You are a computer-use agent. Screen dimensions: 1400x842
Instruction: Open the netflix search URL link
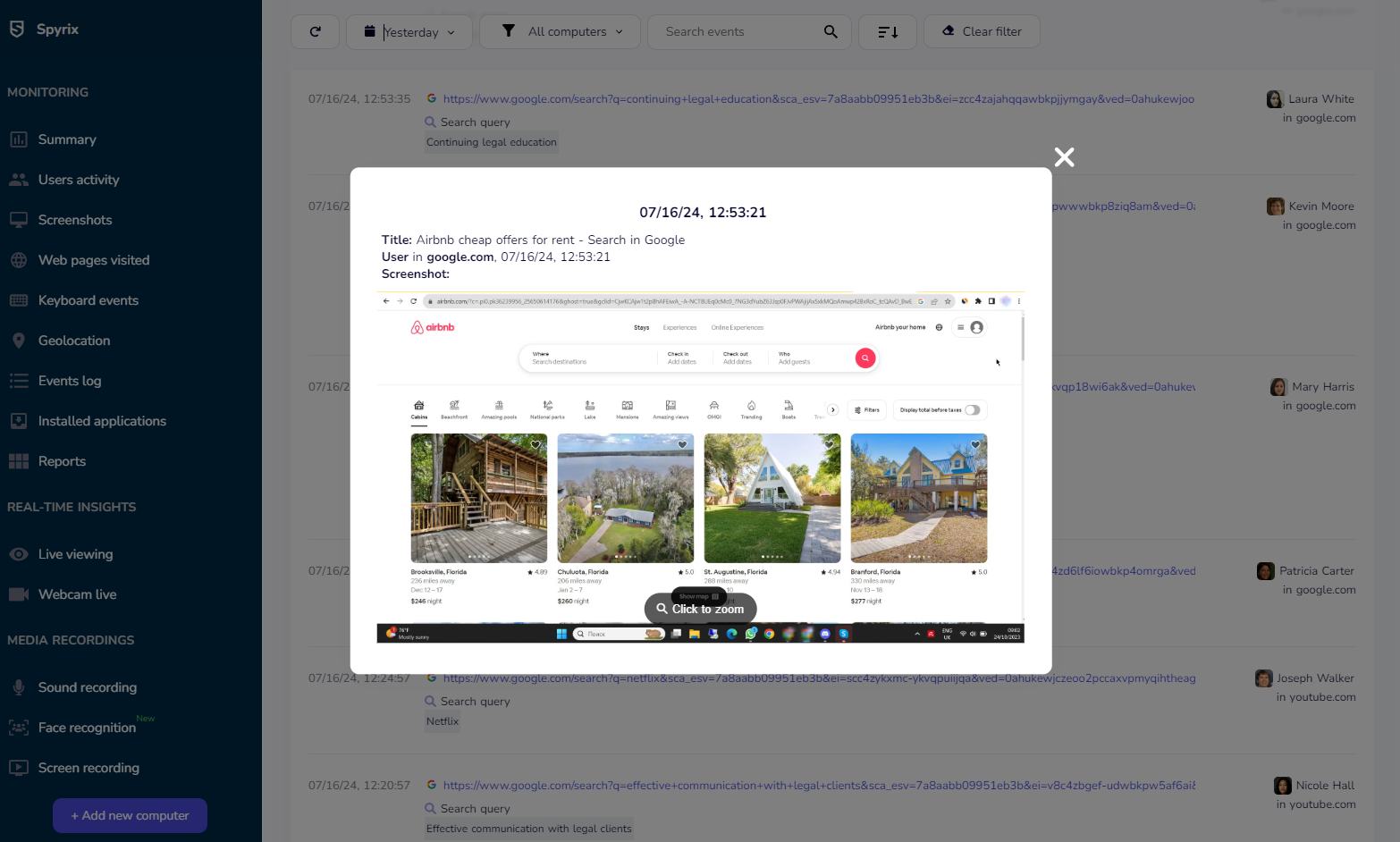[x=819, y=678]
